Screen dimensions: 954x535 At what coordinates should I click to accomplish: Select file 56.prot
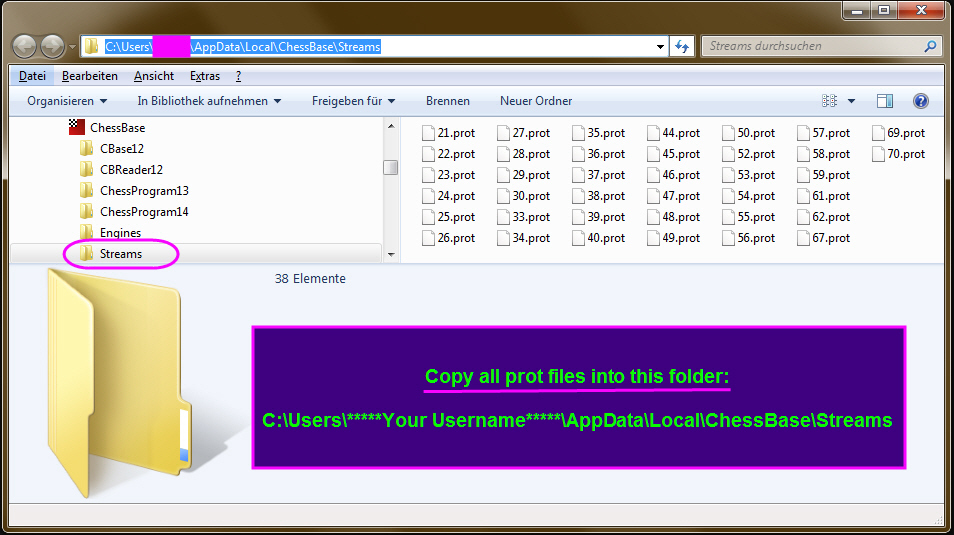coord(749,238)
